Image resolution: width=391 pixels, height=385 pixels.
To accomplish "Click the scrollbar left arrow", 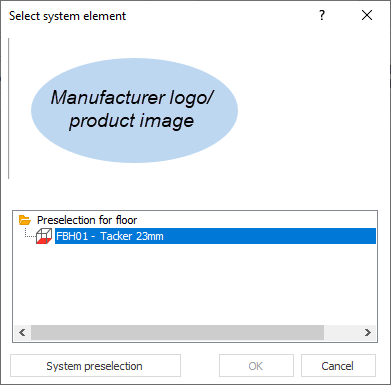I will [22, 332].
